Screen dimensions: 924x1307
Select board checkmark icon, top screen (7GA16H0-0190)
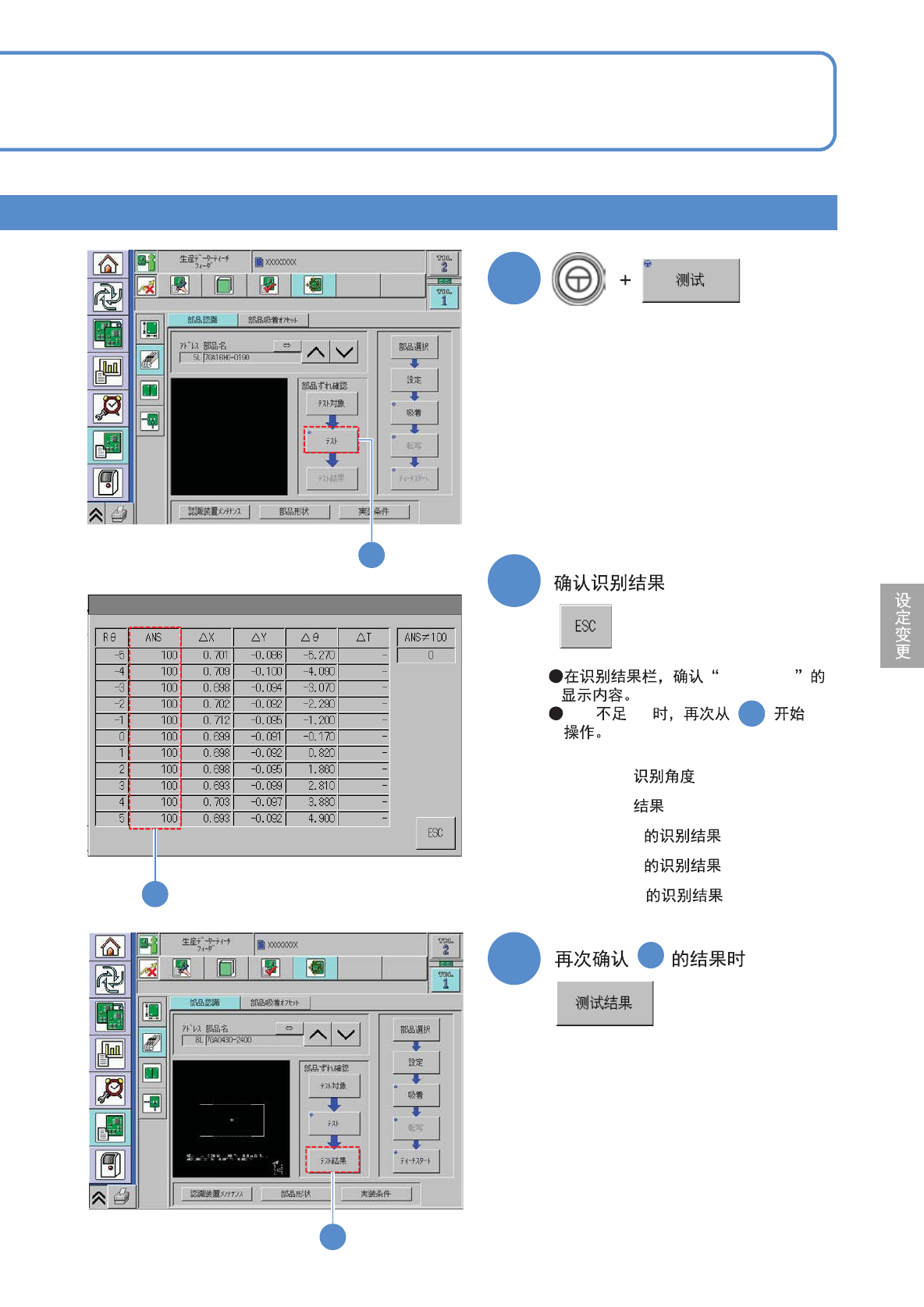click(268, 286)
